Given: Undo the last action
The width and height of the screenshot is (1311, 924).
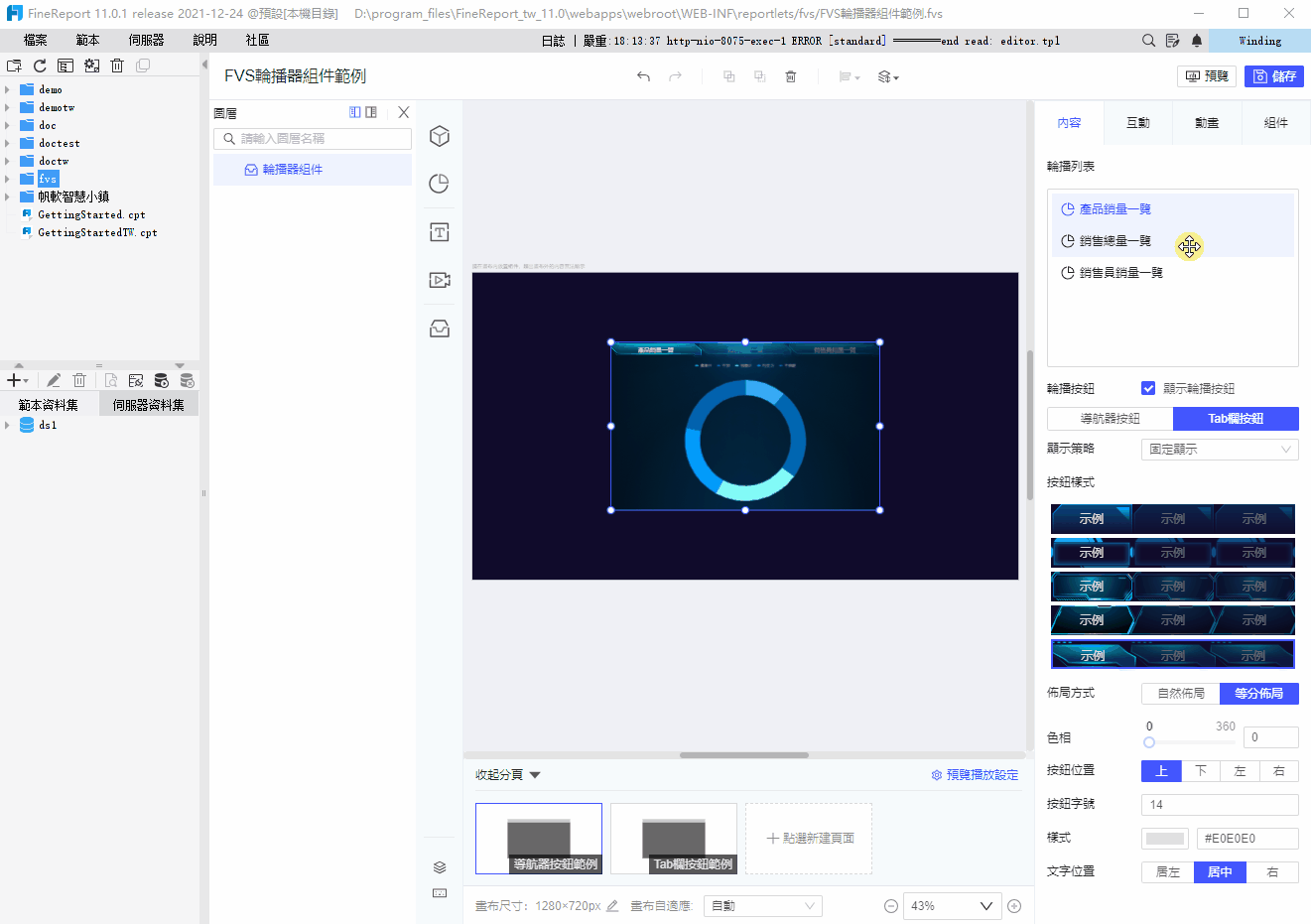Looking at the screenshot, I should [643, 76].
